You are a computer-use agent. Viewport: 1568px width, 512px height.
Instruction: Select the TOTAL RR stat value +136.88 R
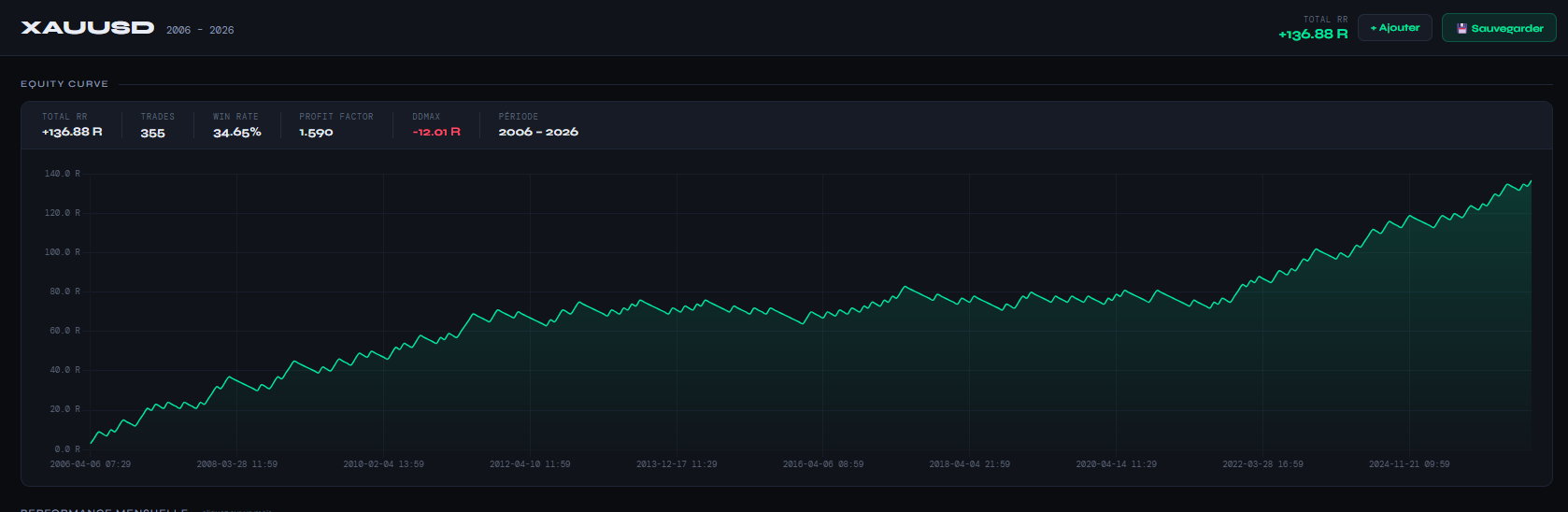point(72,133)
